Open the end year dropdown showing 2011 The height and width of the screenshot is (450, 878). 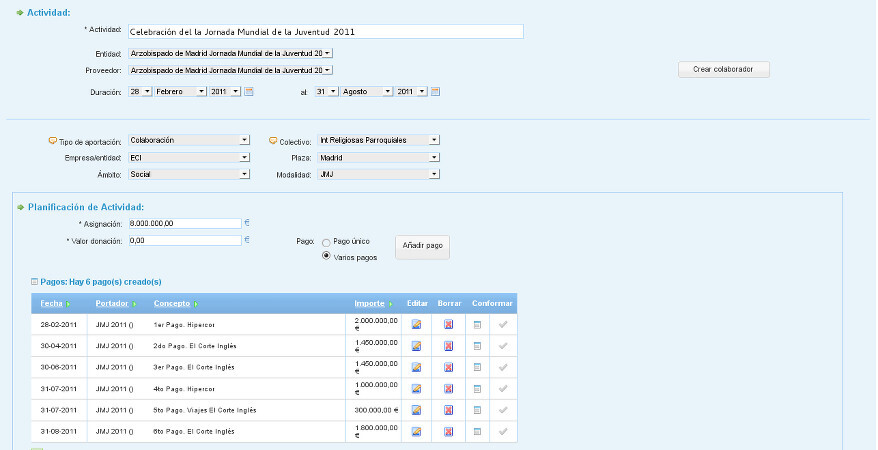pos(412,91)
